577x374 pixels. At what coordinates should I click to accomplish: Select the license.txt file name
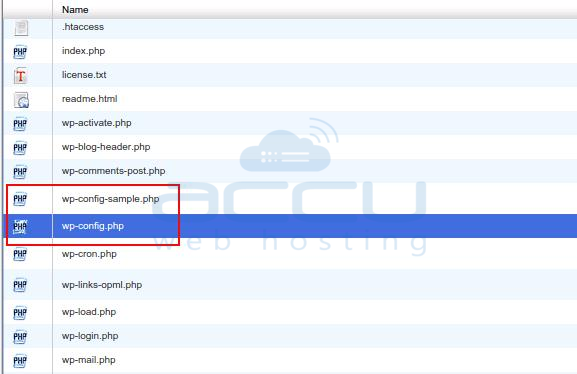[x=84, y=75]
